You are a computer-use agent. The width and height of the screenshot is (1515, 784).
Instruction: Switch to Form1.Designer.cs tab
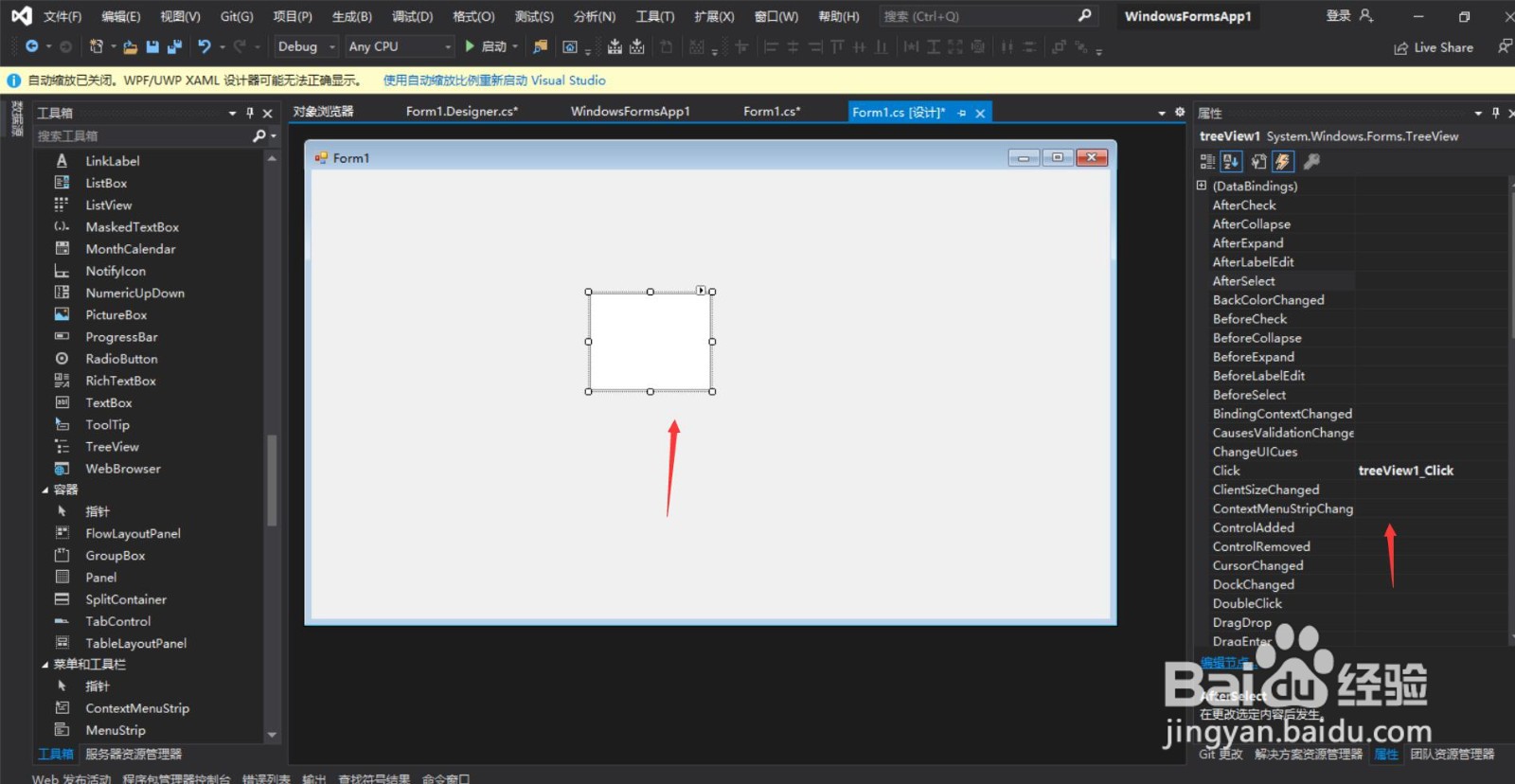pos(462,112)
